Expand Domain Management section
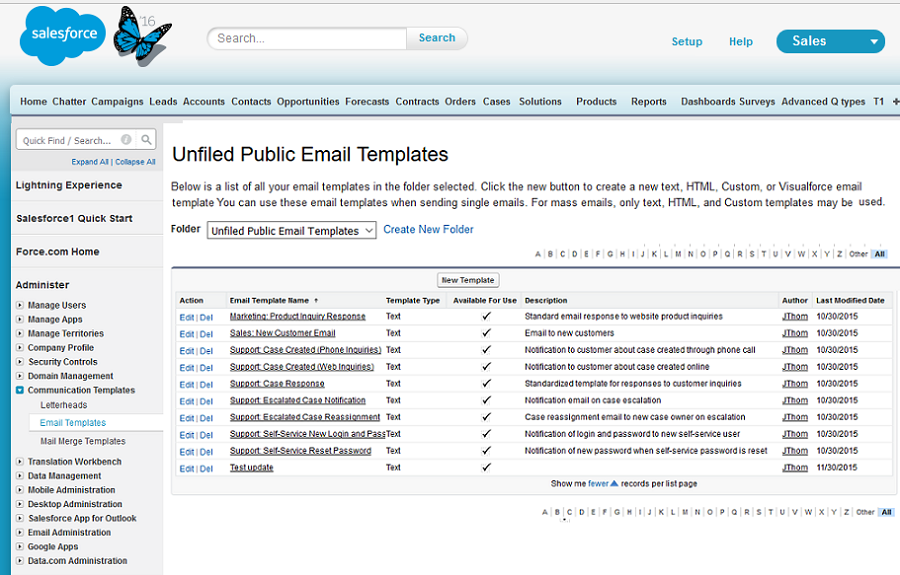 coord(20,376)
